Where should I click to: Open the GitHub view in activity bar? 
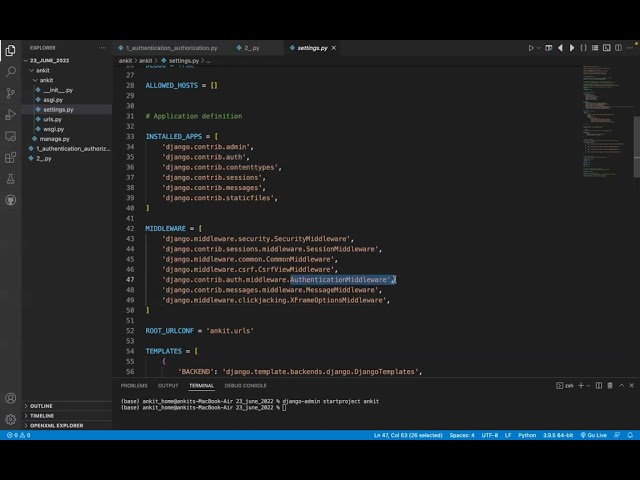11,200
